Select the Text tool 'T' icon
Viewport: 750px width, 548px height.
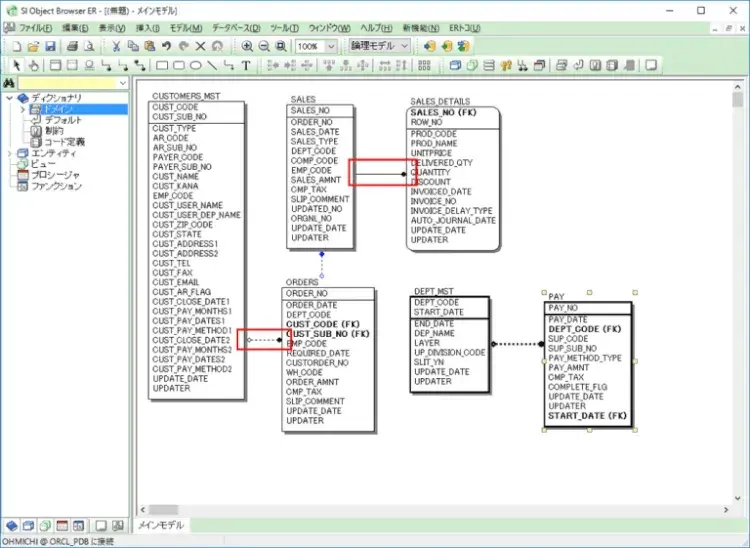click(x=247, y=66)
